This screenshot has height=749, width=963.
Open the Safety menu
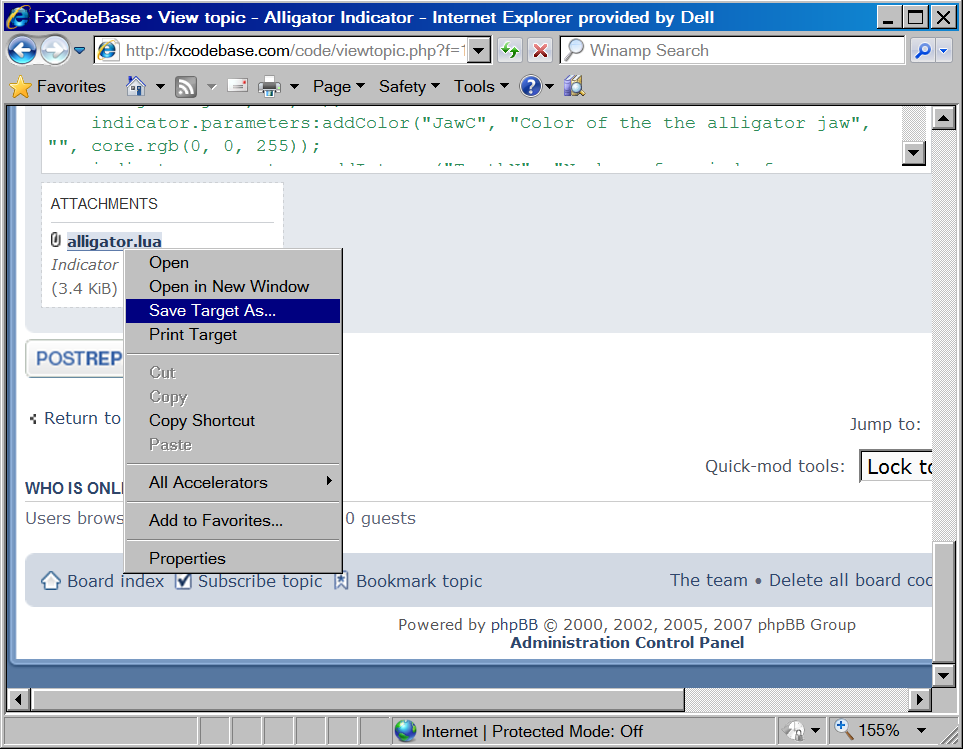(409, 87)
